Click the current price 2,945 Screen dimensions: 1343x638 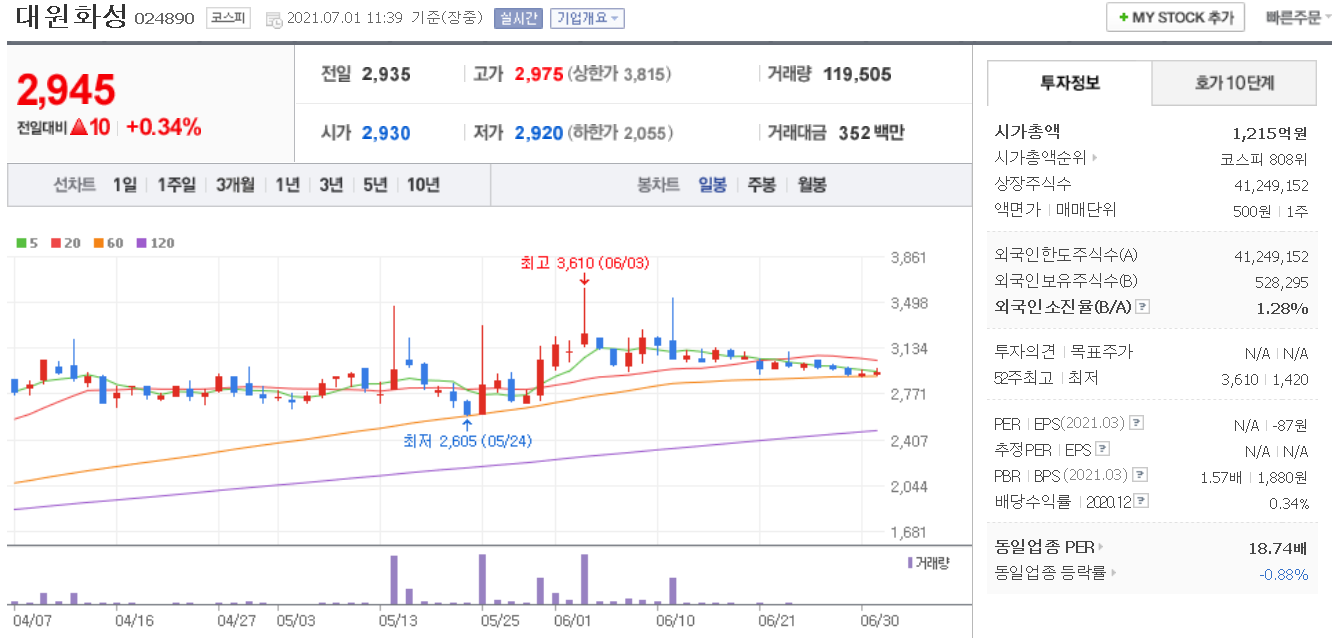(x=66, y=91)
